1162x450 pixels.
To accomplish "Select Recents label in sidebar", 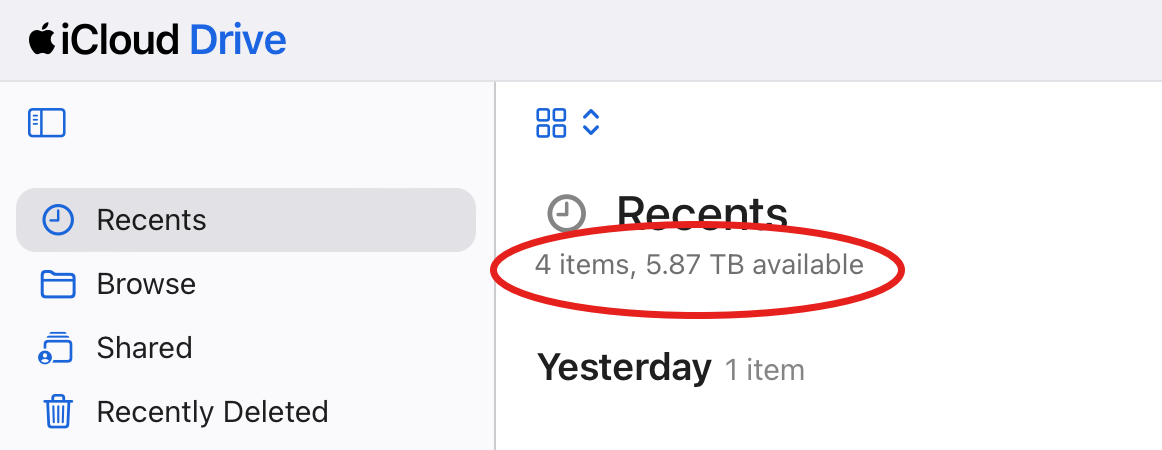I will click(x=151, y=220).
